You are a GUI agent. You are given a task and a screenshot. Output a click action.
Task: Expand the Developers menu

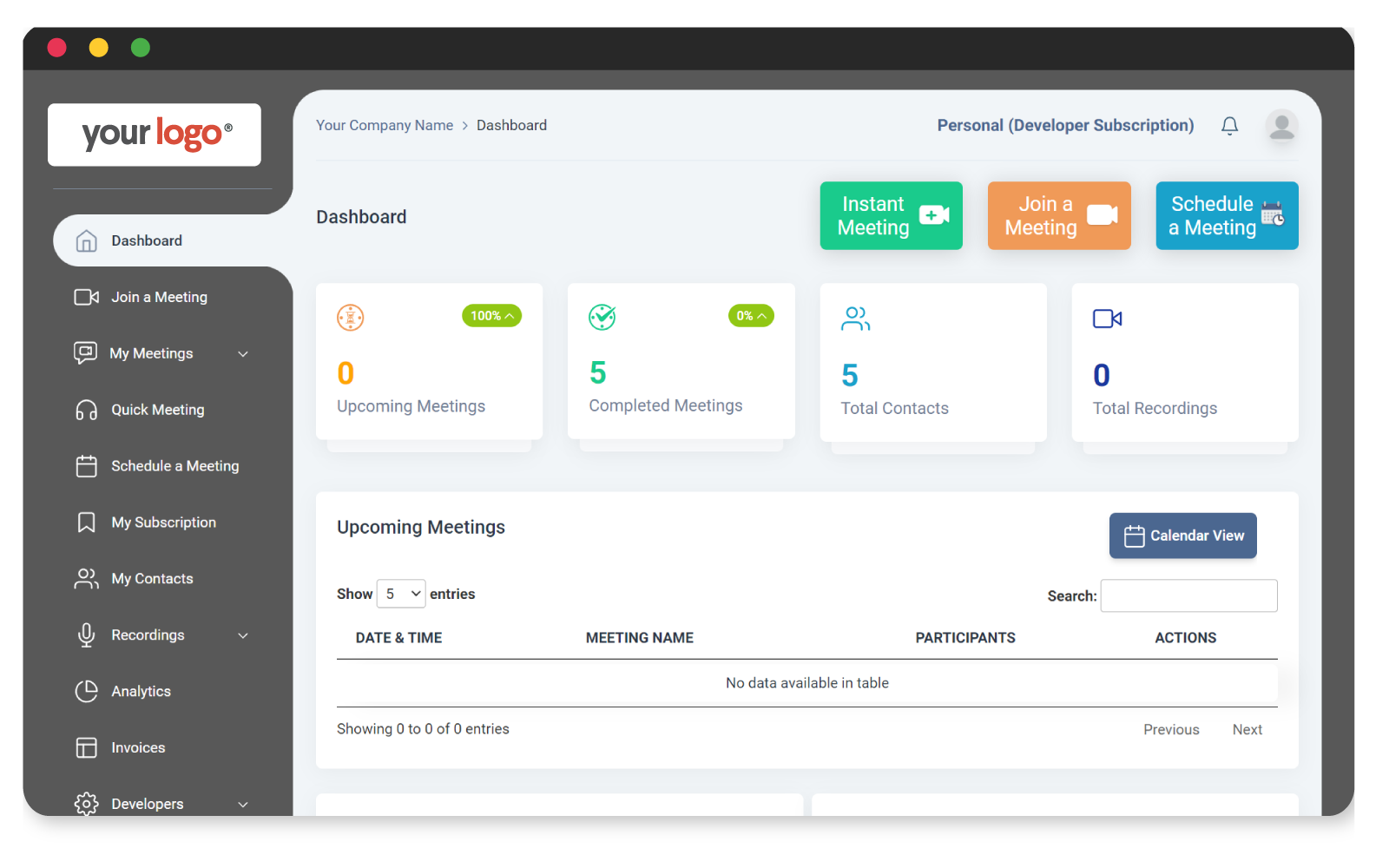point(244,804)
